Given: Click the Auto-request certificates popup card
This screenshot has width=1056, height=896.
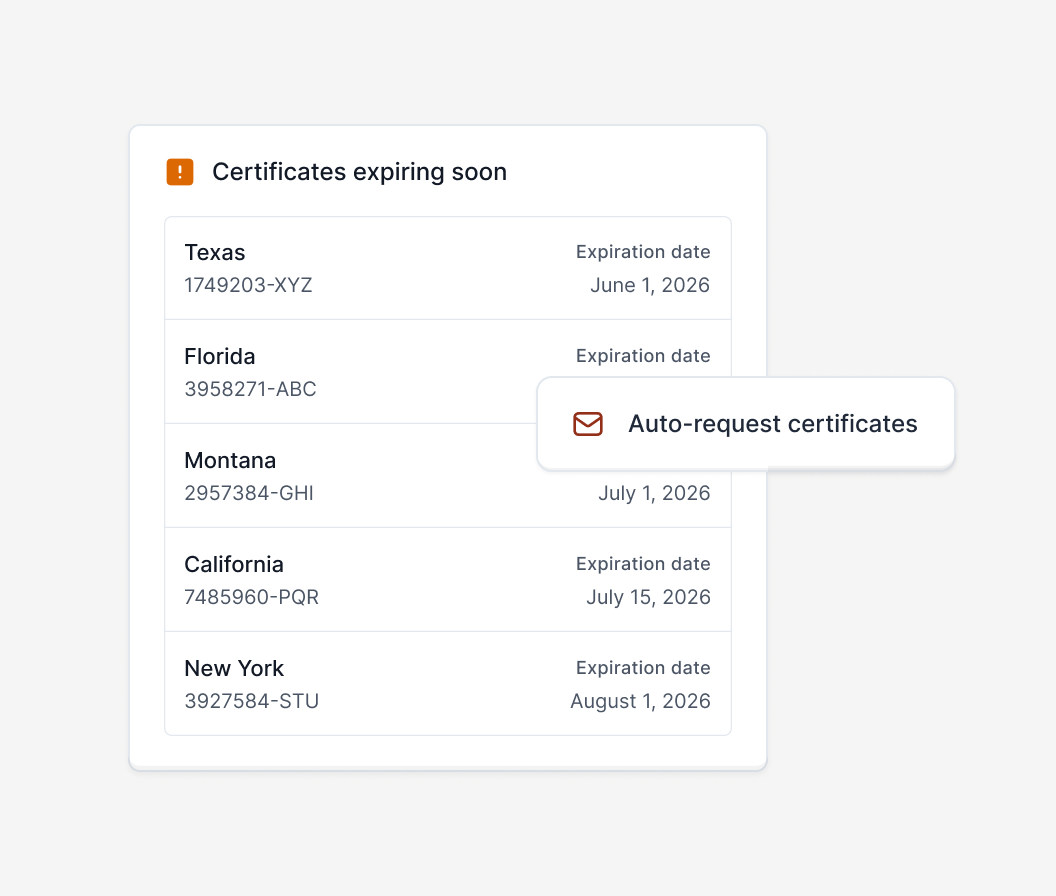Looking at the screenshot, I should point(746,423).
